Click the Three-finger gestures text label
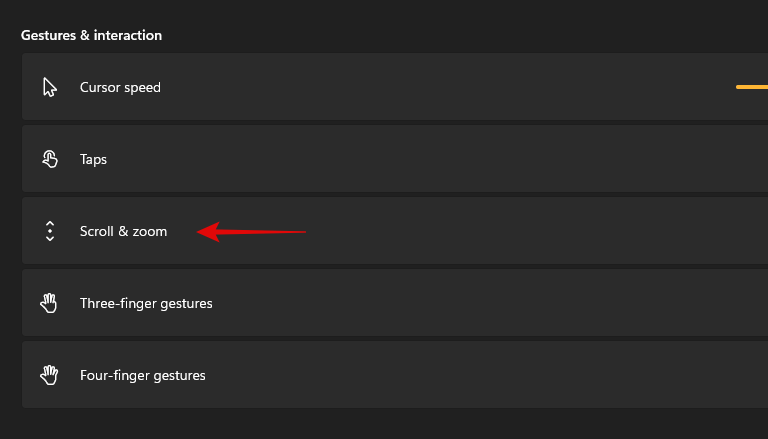This screenshot has height=439, width=768. 146,303
